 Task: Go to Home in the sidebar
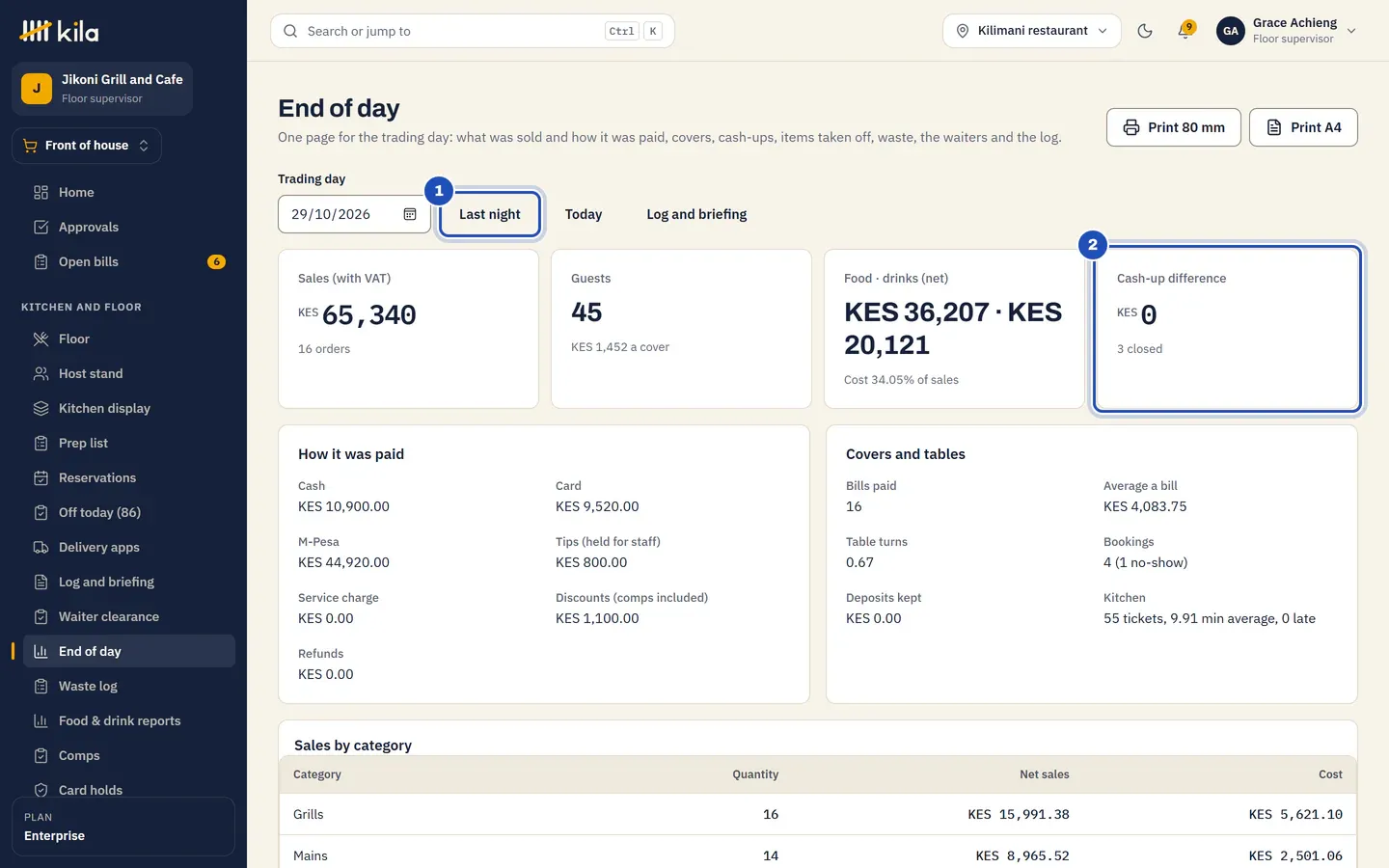(x=129, y=192)
